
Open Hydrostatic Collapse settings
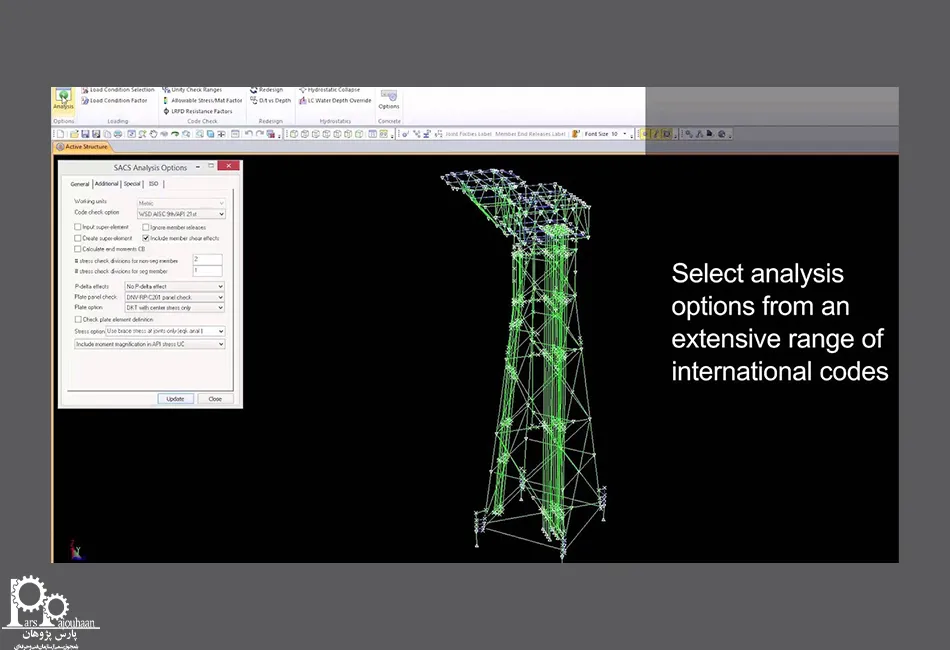[x=332, y=90]
